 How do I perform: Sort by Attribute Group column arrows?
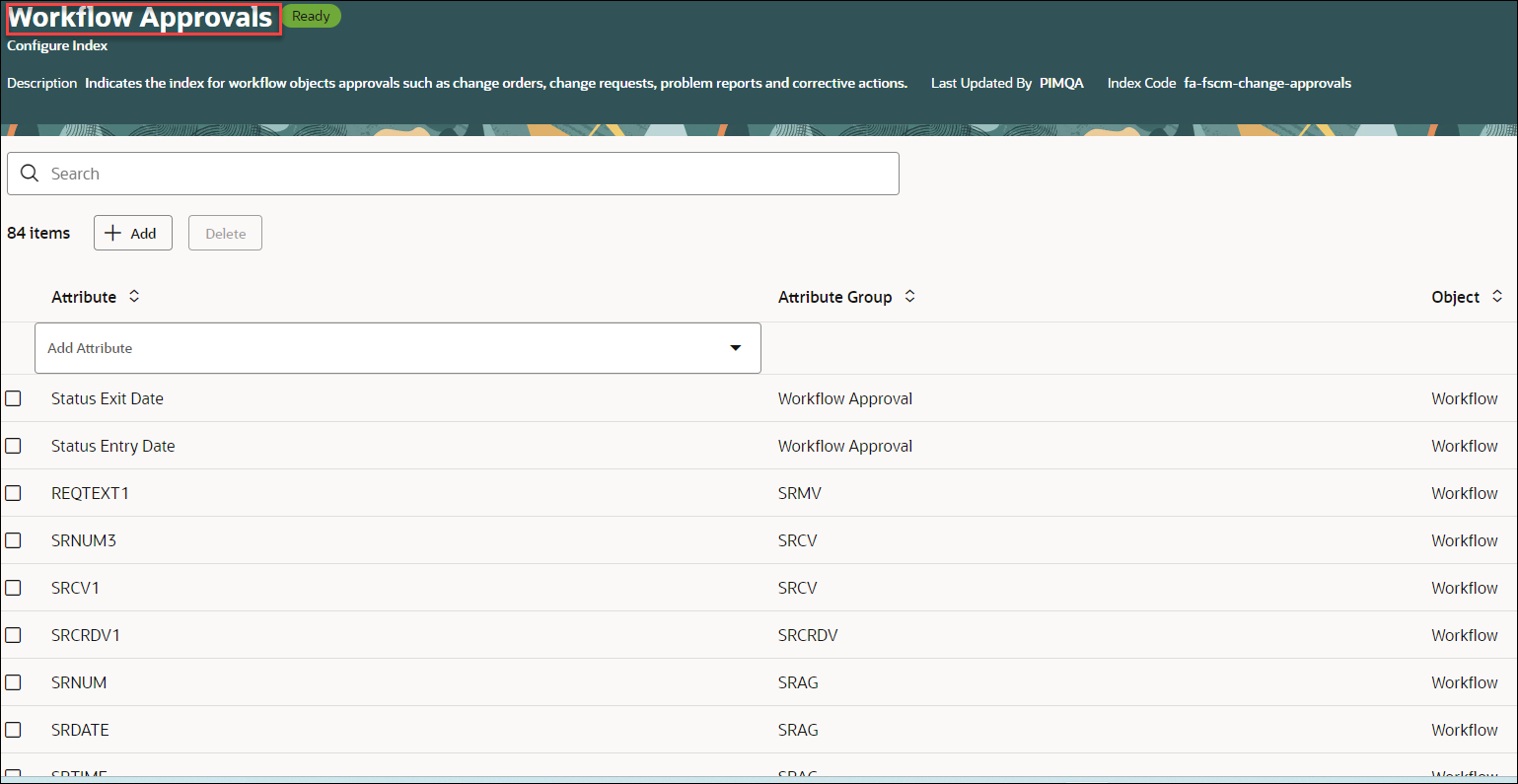tap(909, 296)
